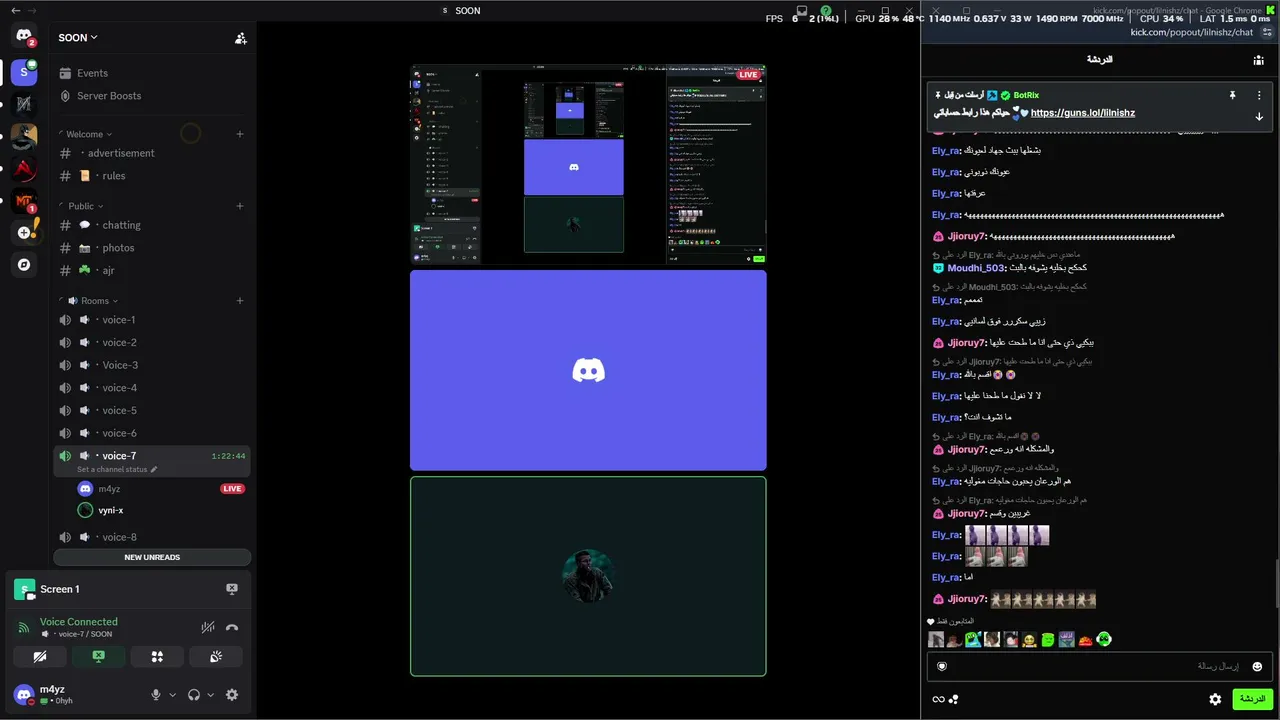Click the invite people icon beside SOON
The width and height of the screenshot is (1280, 720).
241,38
